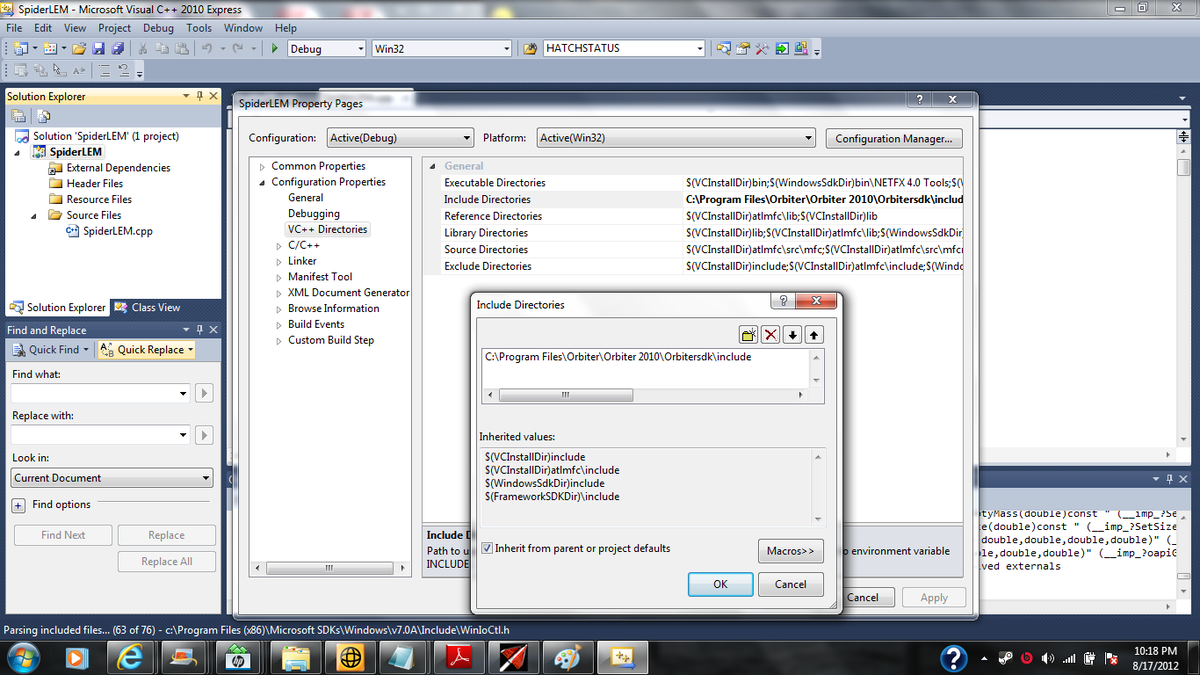Click the find next arrow beside Find what

point(205,394)
